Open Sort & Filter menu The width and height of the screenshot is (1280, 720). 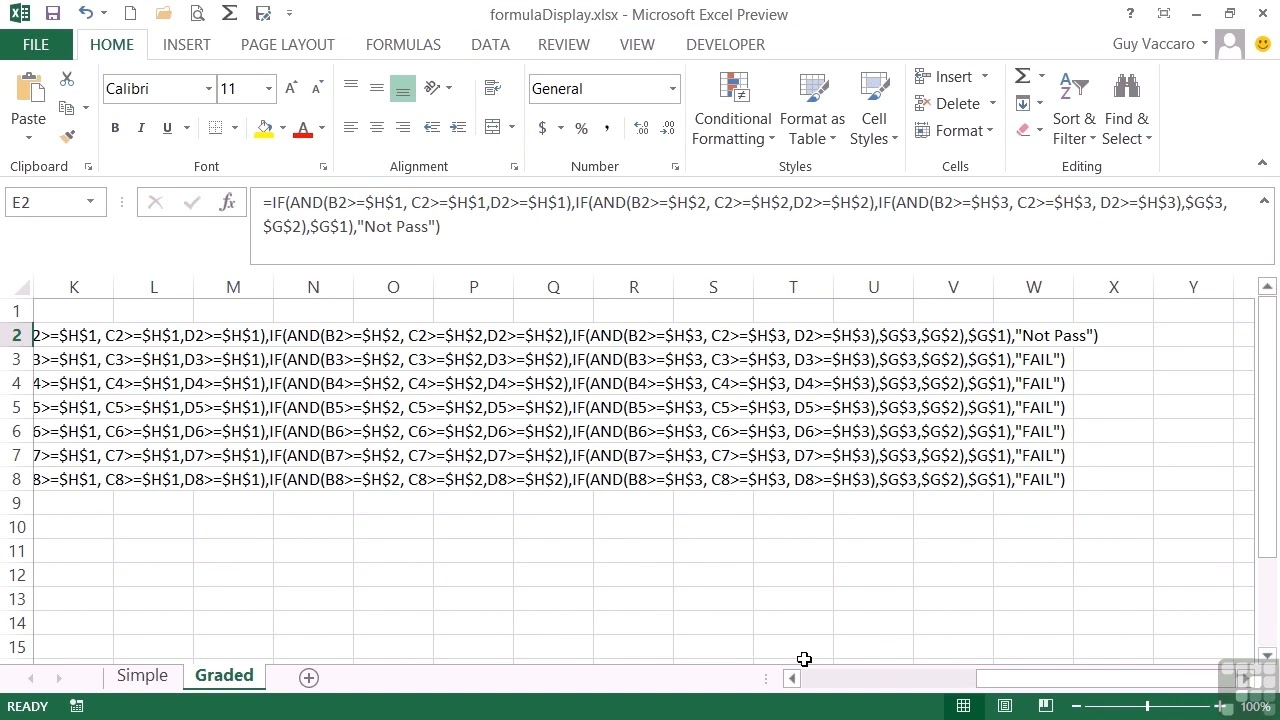point(1074,110)
